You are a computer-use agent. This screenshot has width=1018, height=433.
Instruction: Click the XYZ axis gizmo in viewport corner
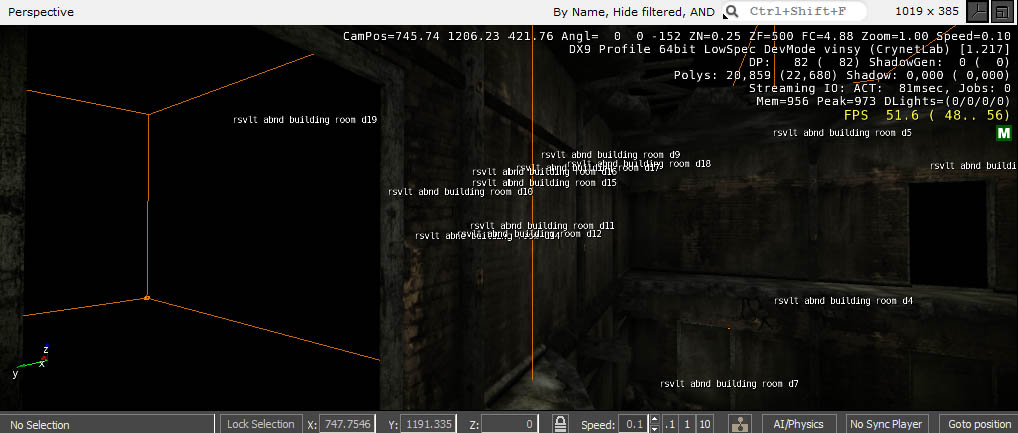(x=31, y=362)
